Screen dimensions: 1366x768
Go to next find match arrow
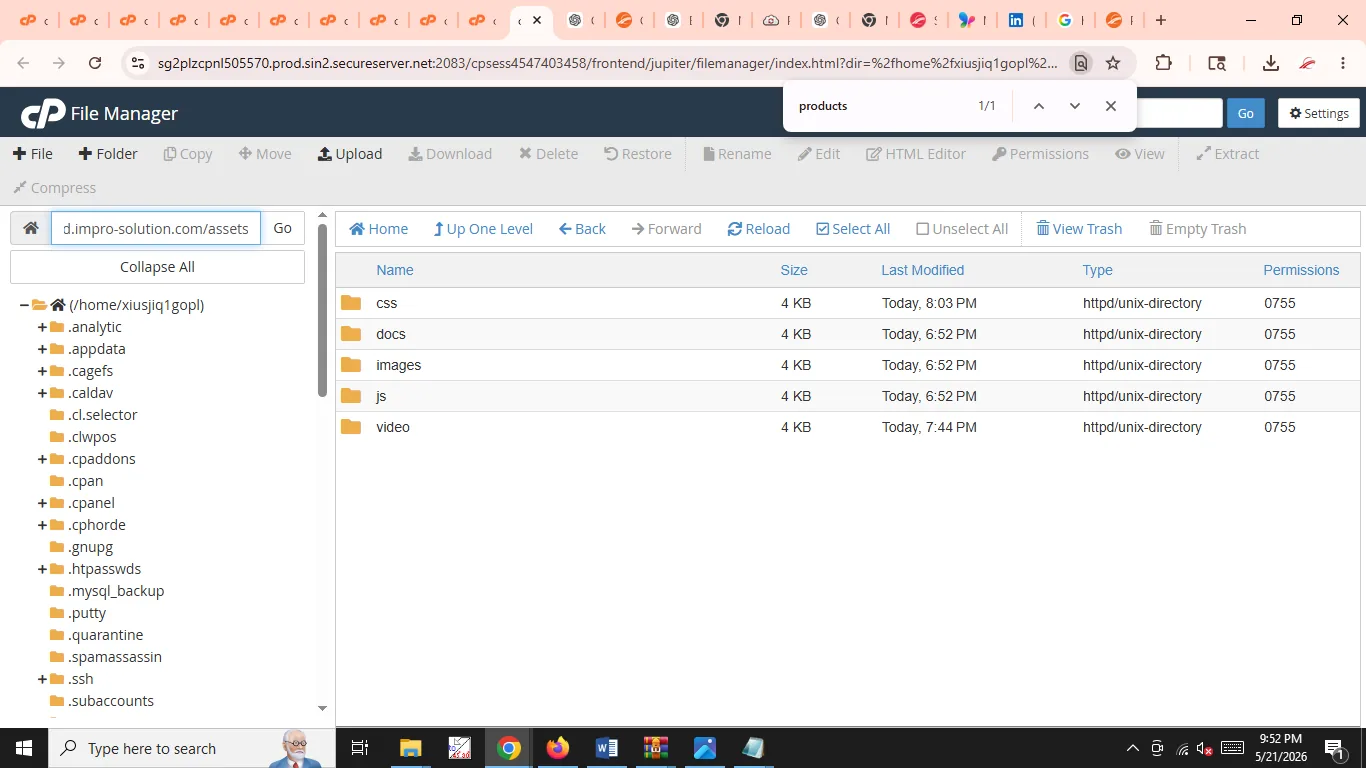click(1075, 106)
